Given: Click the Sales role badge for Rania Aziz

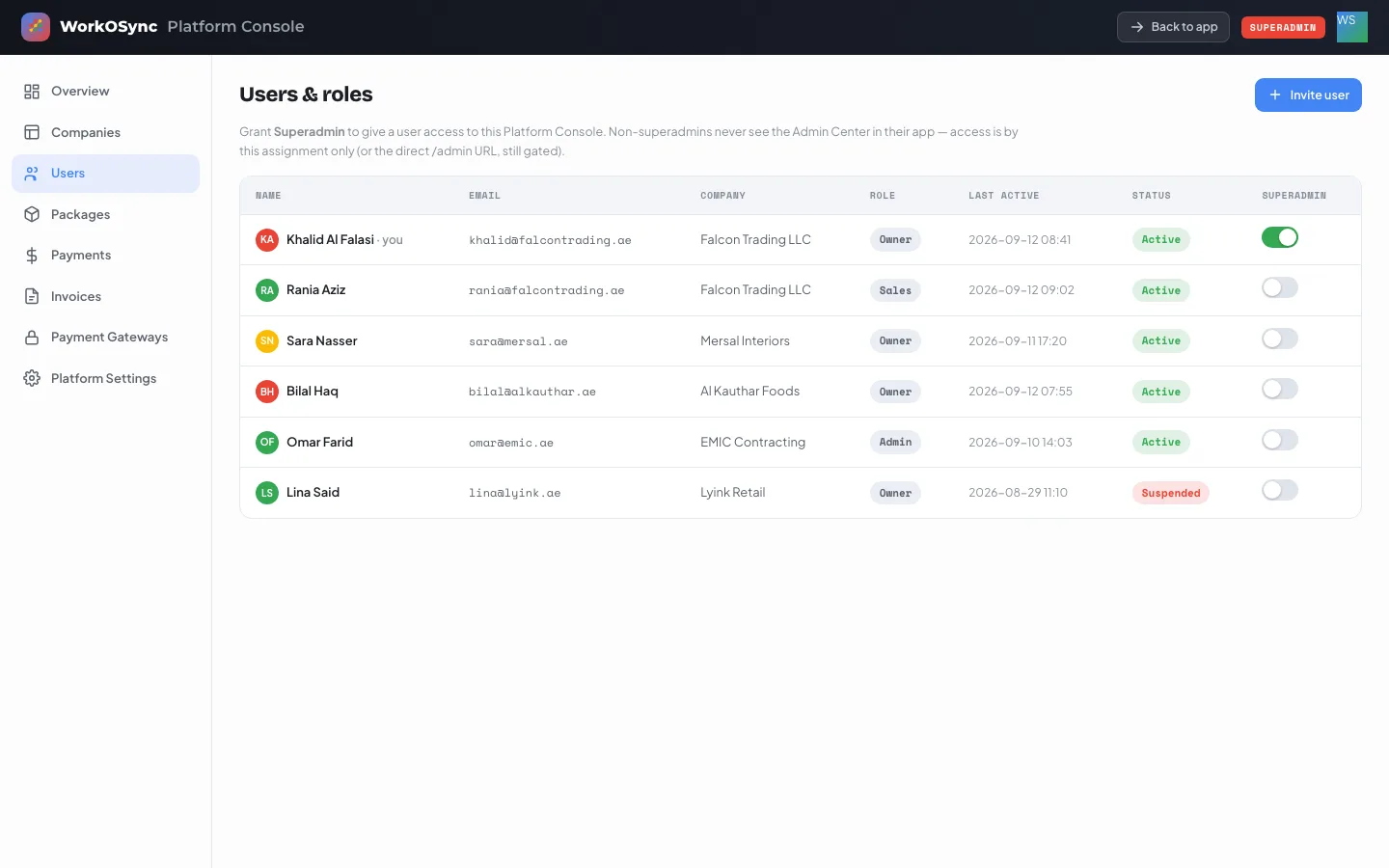Looking at the screenshot, I should 895,290.
